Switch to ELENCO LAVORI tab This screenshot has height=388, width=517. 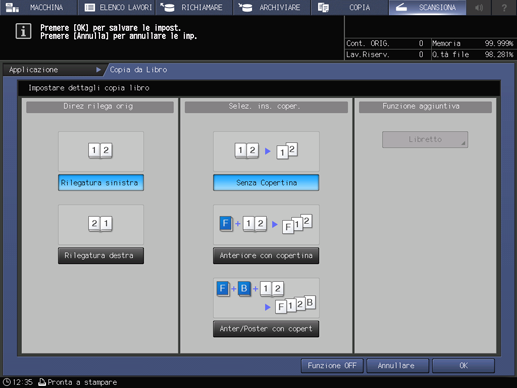(116, 7)
